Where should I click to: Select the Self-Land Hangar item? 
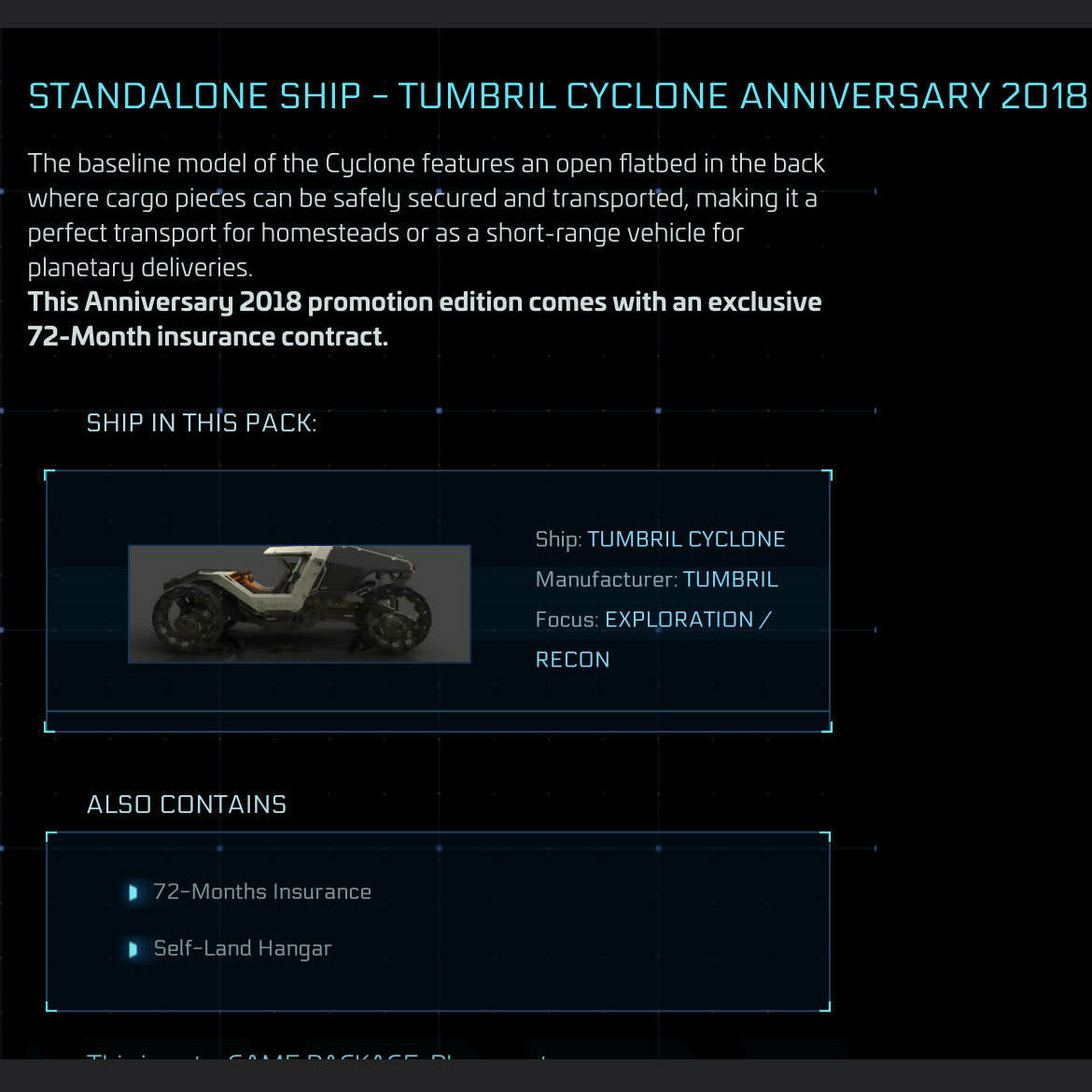pos(243,948)
